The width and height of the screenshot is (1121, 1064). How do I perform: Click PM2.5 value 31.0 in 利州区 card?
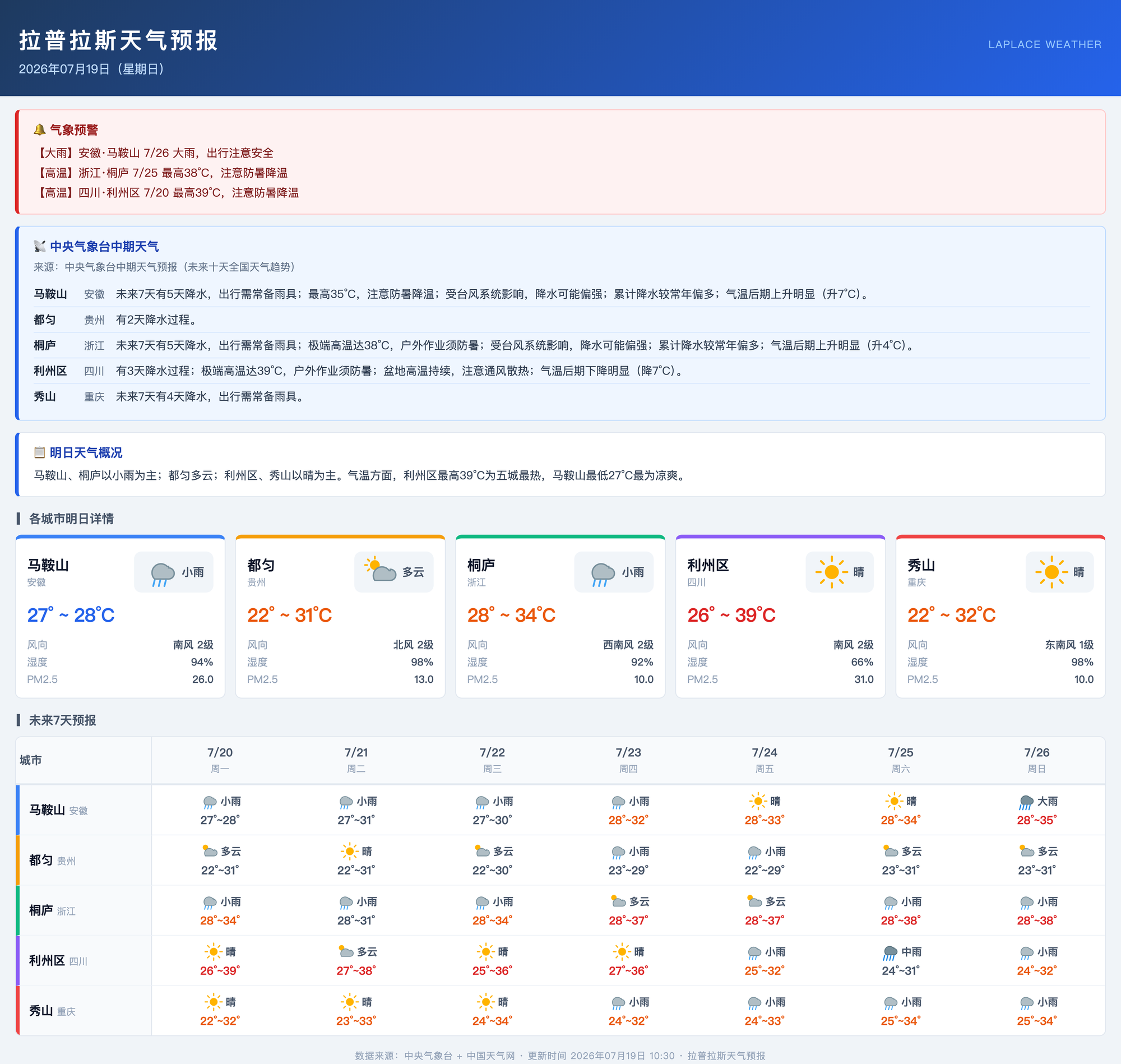[x=864, y=679]
